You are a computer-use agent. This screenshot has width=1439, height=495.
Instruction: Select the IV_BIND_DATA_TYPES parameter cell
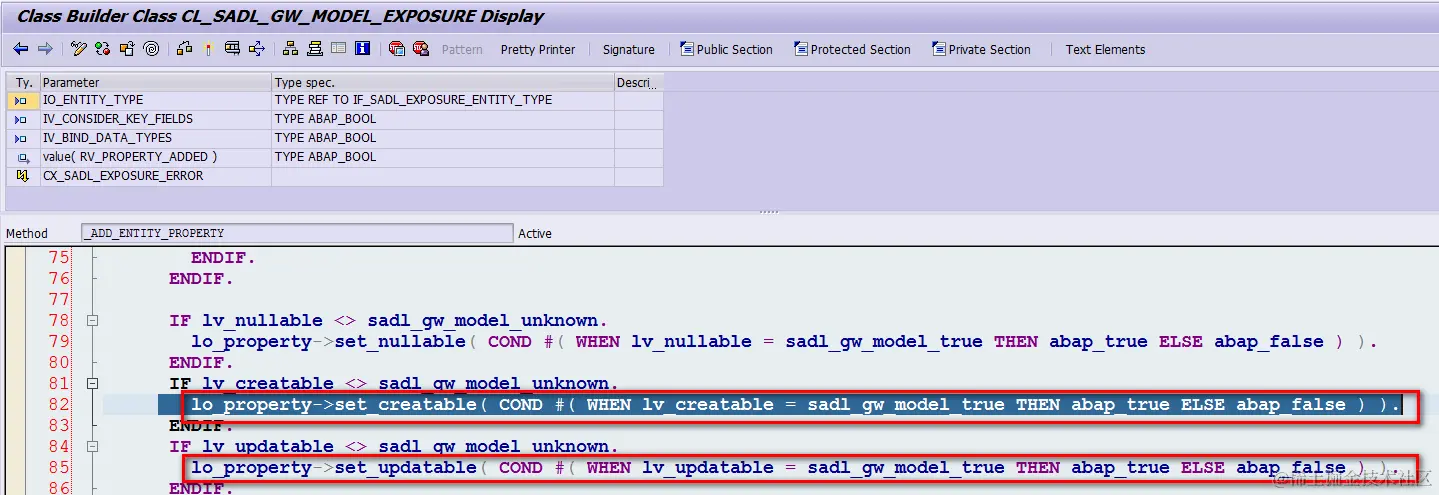pyautogui.click(x=155, y=138)
